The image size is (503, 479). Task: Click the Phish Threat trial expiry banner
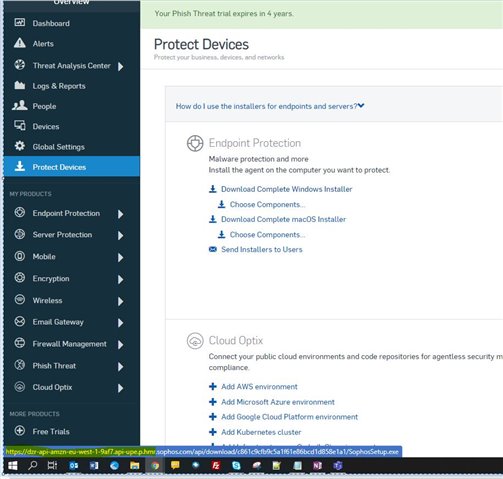click(322, 14)
